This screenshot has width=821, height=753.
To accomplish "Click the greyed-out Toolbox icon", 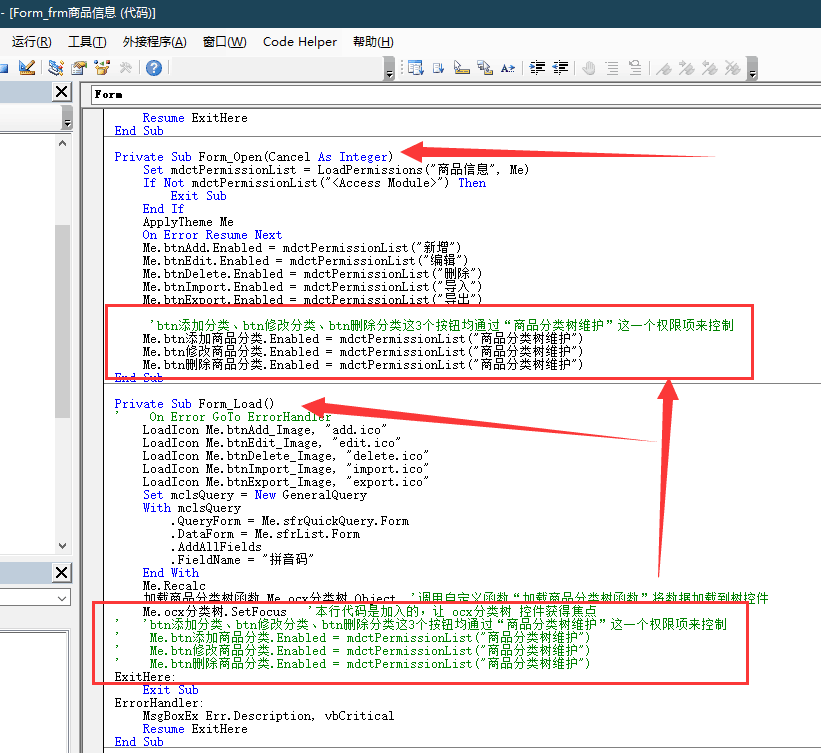I will [x=126, y=68].
